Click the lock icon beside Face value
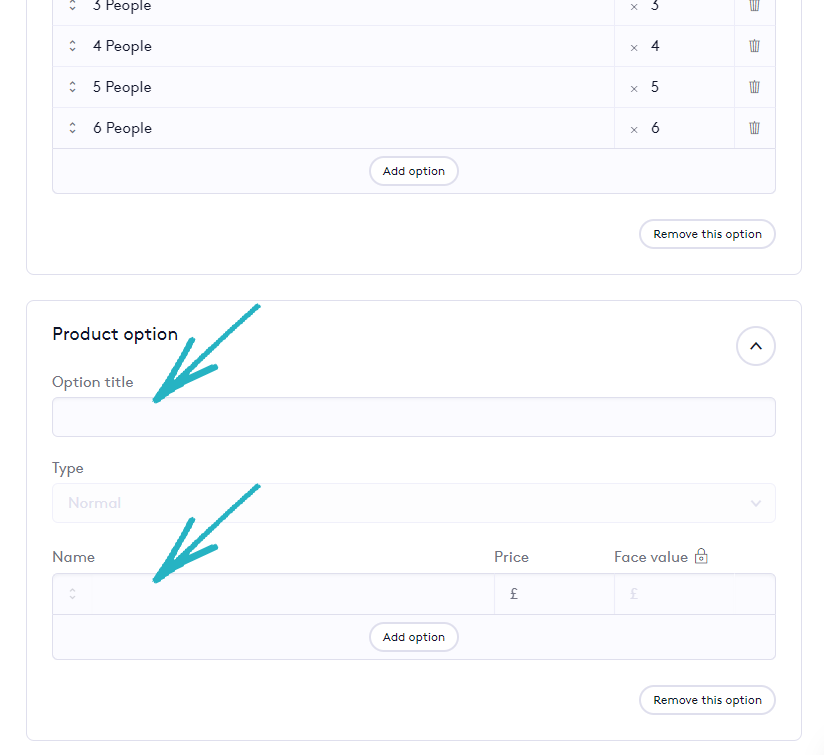Screen dimensions: 824x755 [x=701, y=557]
